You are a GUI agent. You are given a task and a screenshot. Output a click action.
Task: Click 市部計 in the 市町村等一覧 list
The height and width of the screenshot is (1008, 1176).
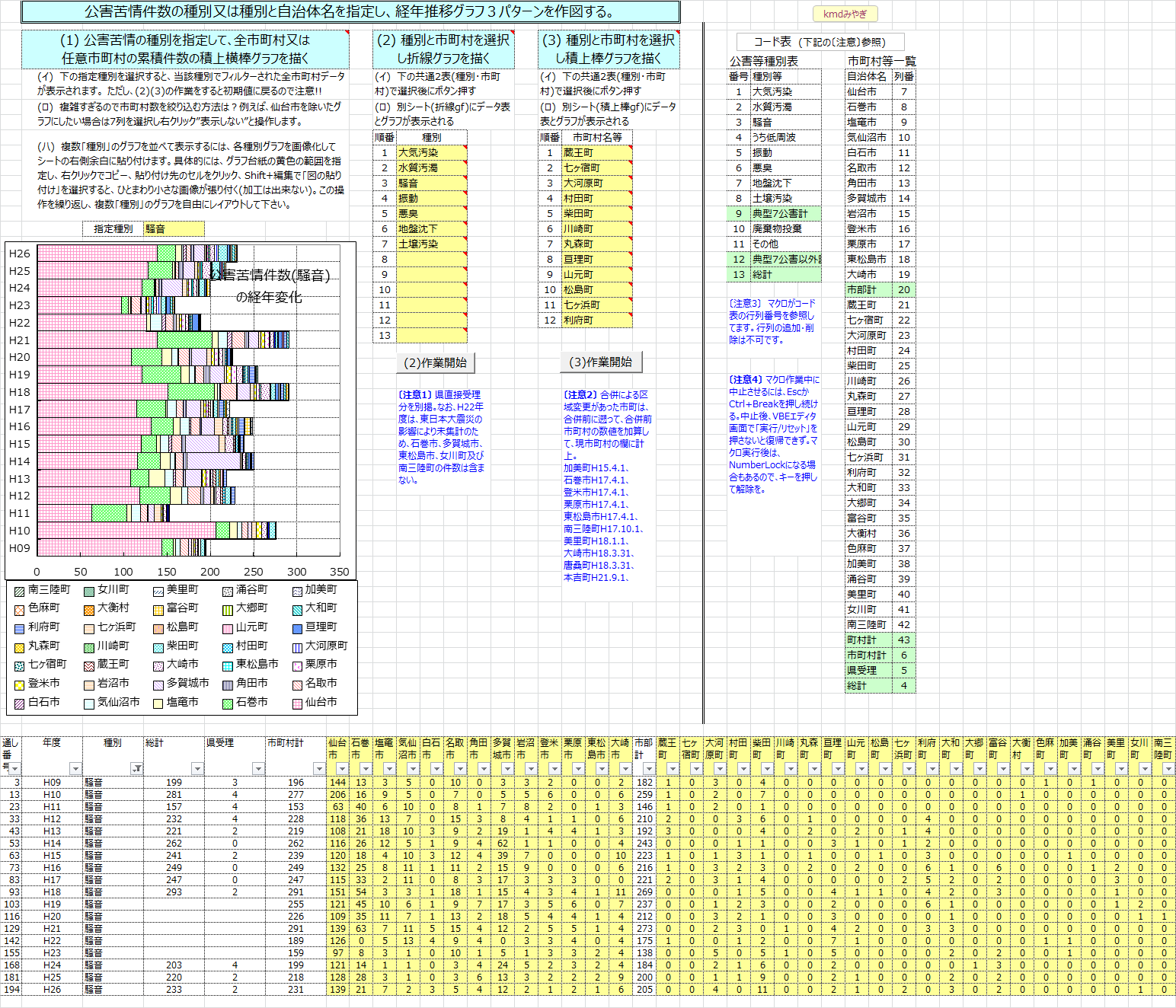pos(868,289)
